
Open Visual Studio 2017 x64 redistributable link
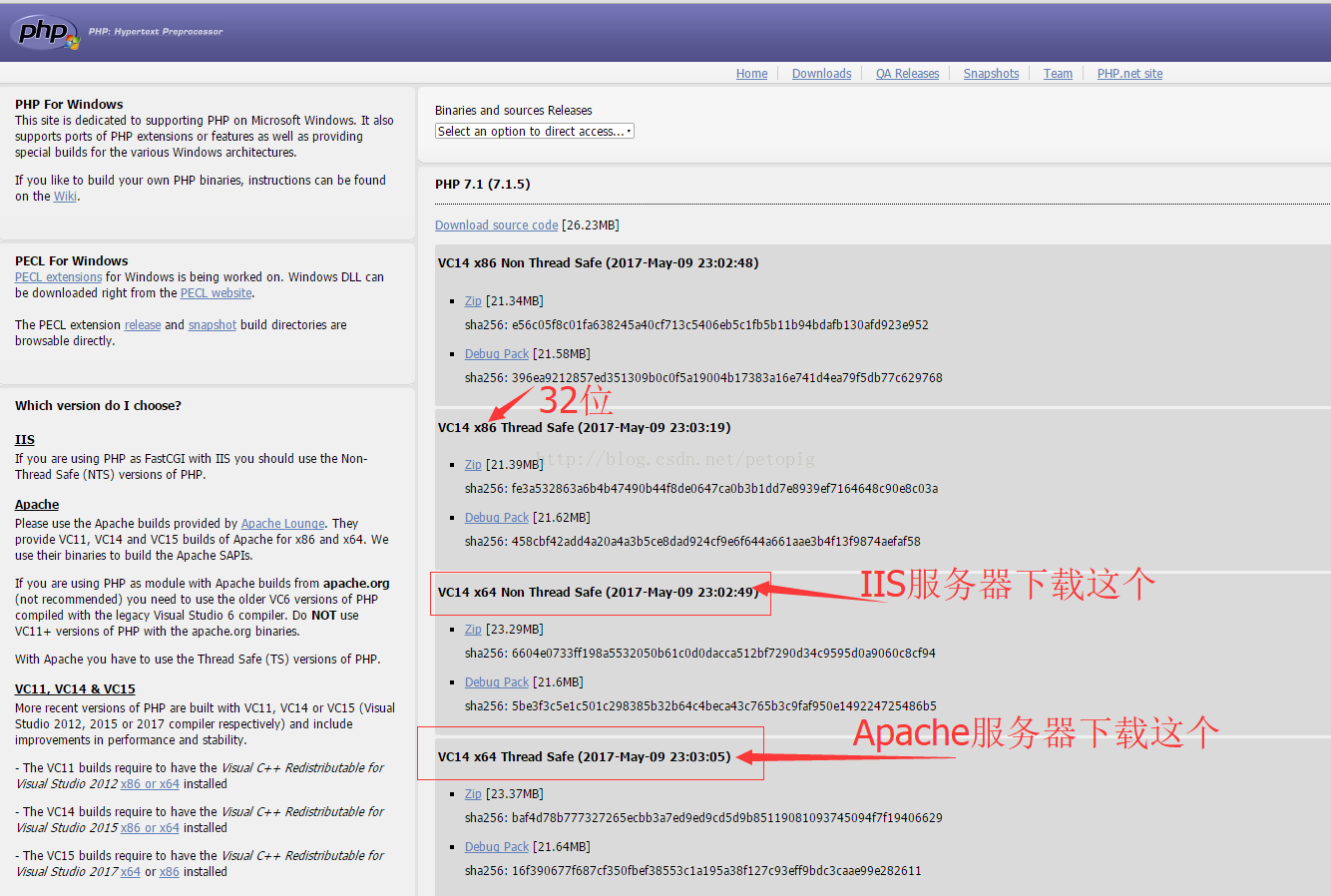point(131,872)
